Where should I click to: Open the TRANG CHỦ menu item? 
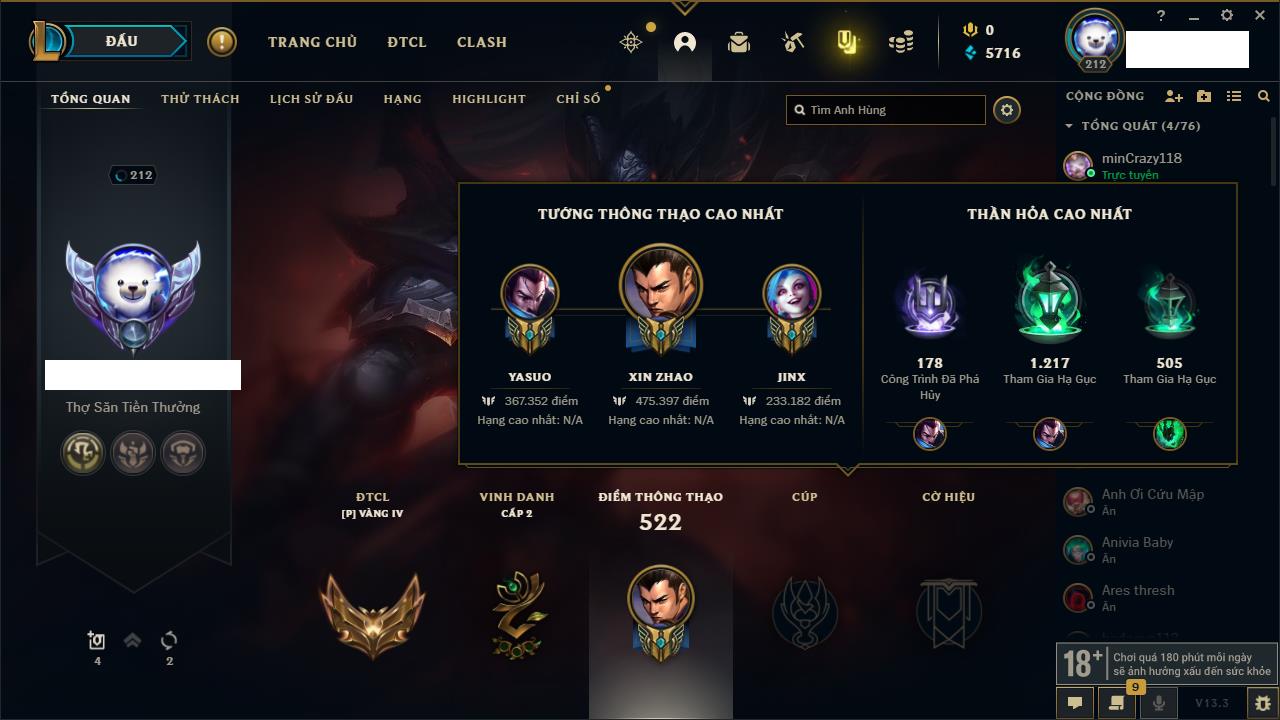click(312, 42)
